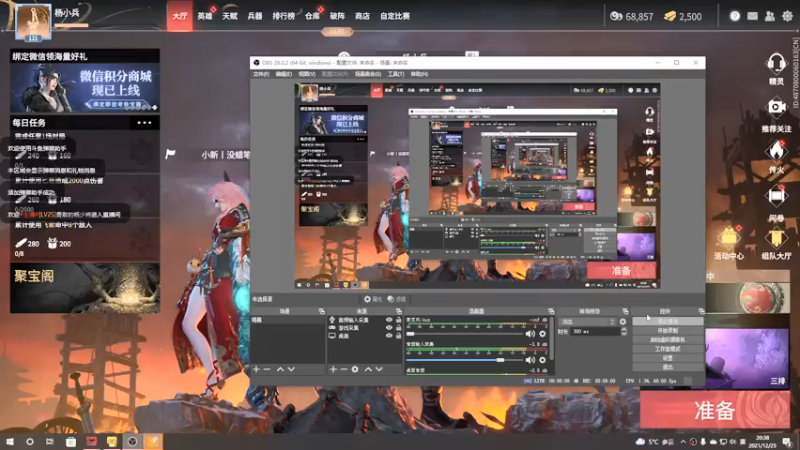Adjust 麦克风/Aux volume slider in mixer
The image size is (800, 450).
pos(465,334)
